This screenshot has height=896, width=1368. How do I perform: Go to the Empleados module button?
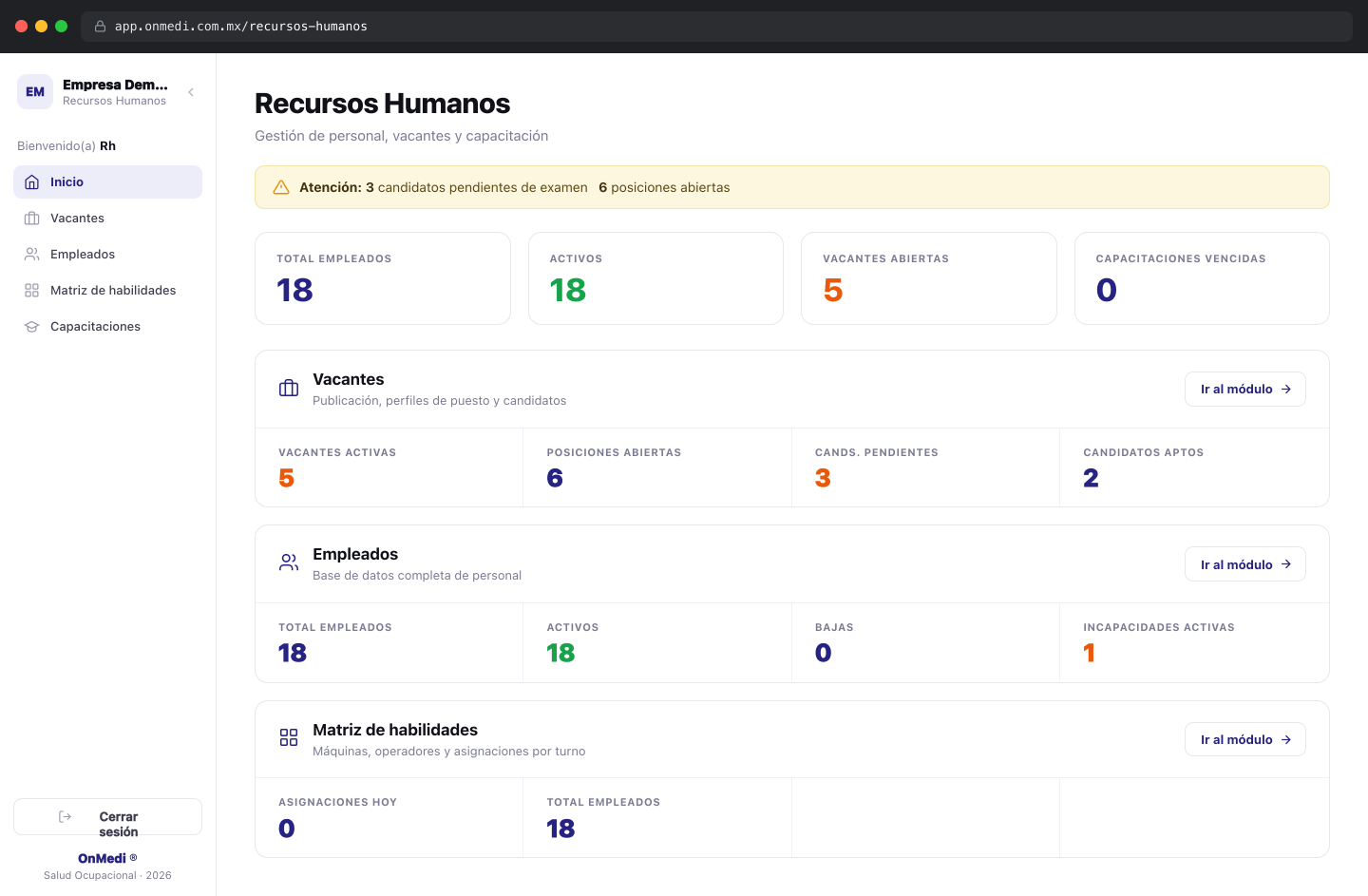pos(1245,564)
